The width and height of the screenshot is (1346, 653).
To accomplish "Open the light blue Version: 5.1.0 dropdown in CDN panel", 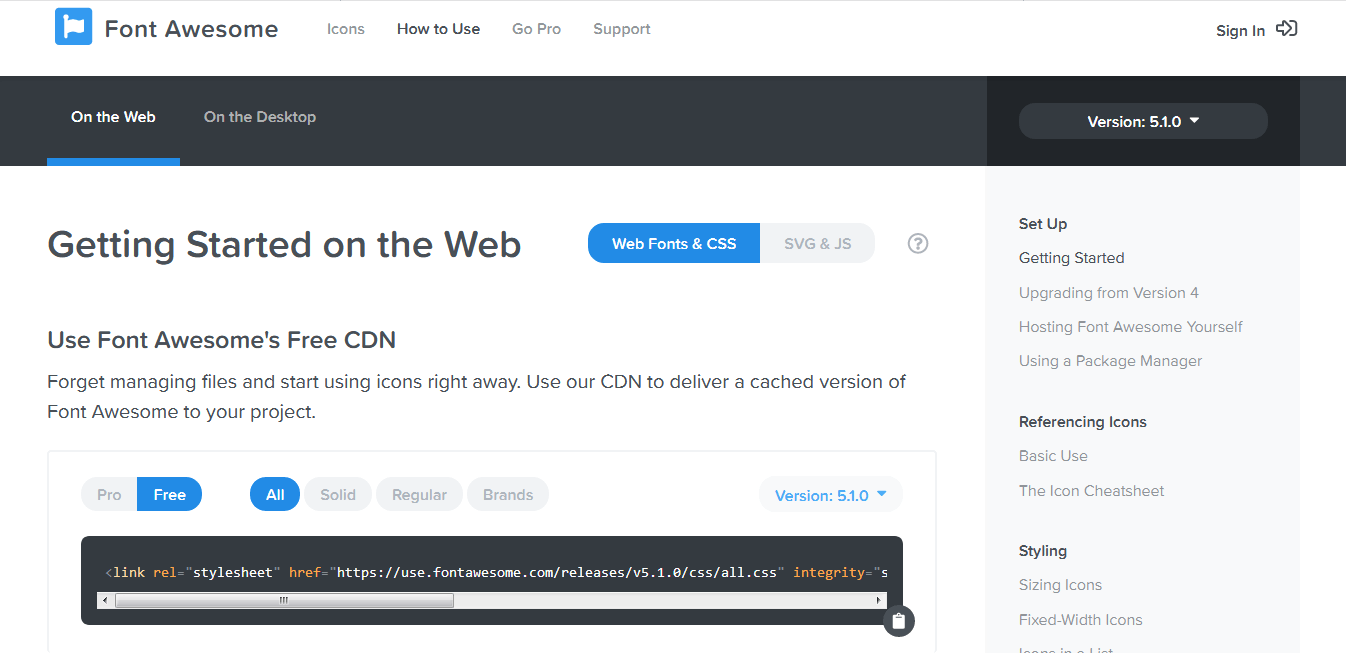I will point(831,494).
